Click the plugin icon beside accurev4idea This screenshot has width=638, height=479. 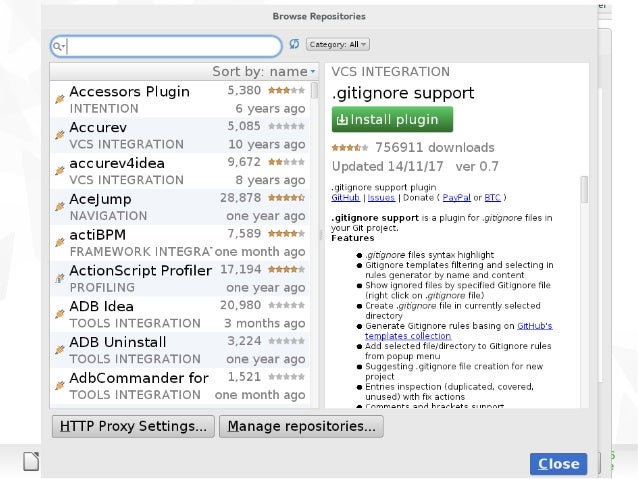pos(60,171)
